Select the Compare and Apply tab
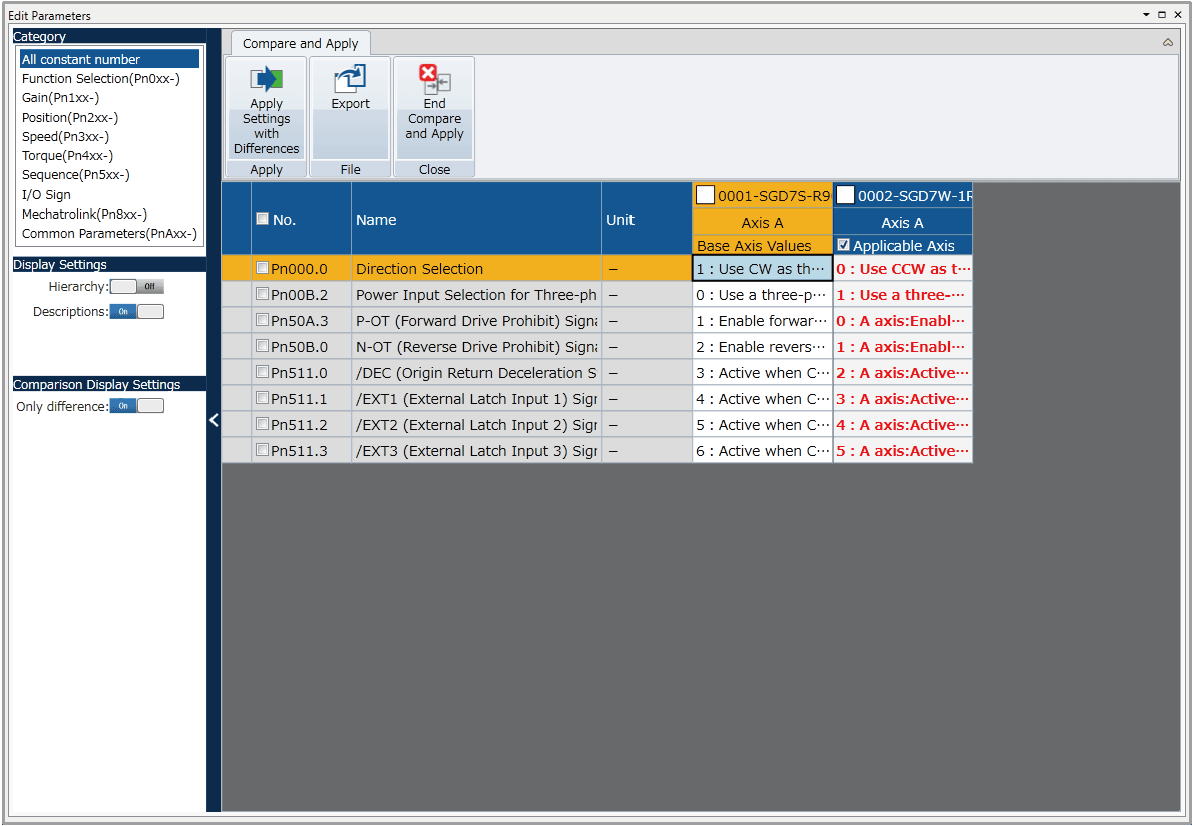Viewport: 1192px width, 826px height. 301,44
